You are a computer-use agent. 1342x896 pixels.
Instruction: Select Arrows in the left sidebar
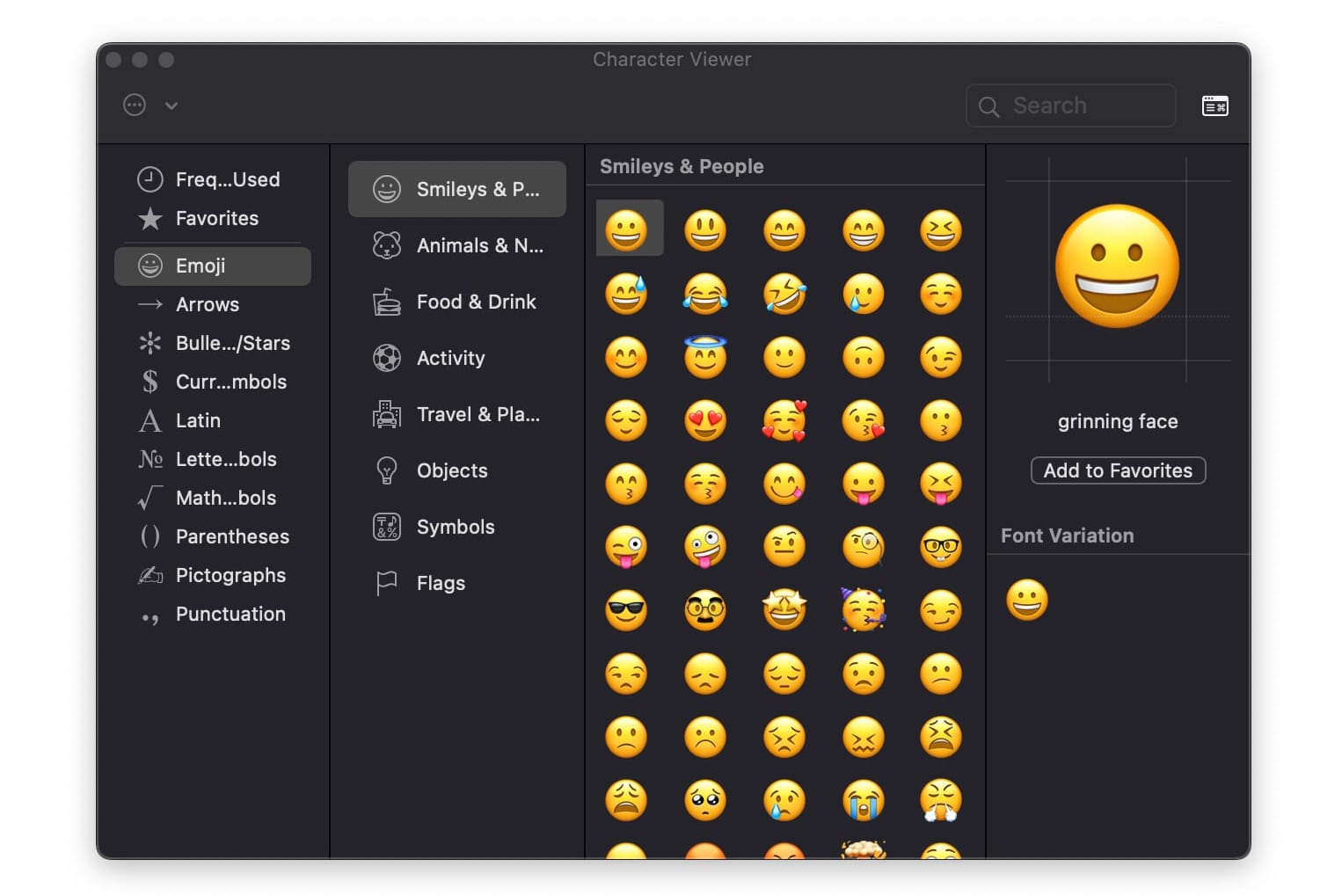point(208,304)
